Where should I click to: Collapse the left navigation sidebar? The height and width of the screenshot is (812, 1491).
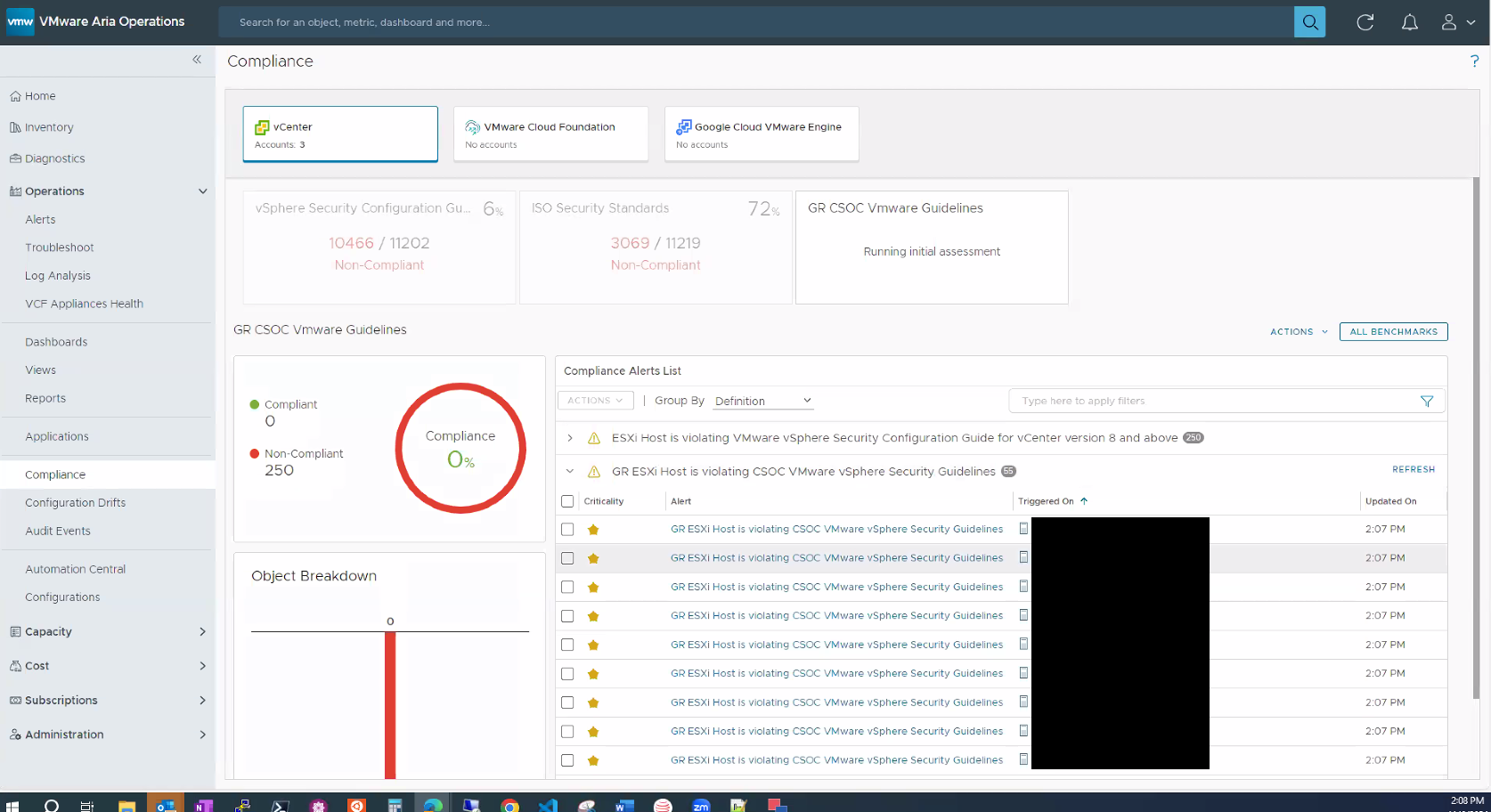pos(197,60)
